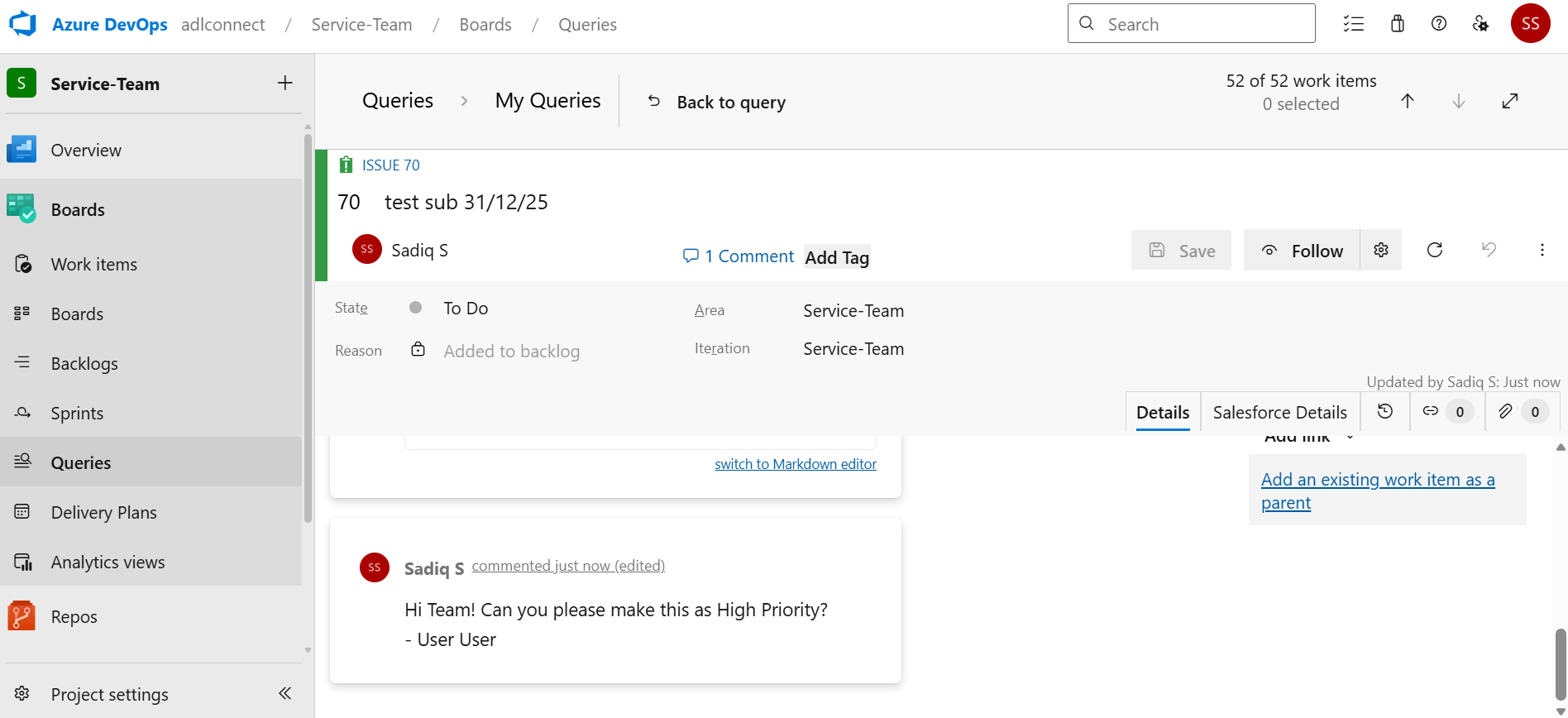Open the Area field Service-Team
The image size is (1568, 718).
pyautogui.click(x=853, y=311)
